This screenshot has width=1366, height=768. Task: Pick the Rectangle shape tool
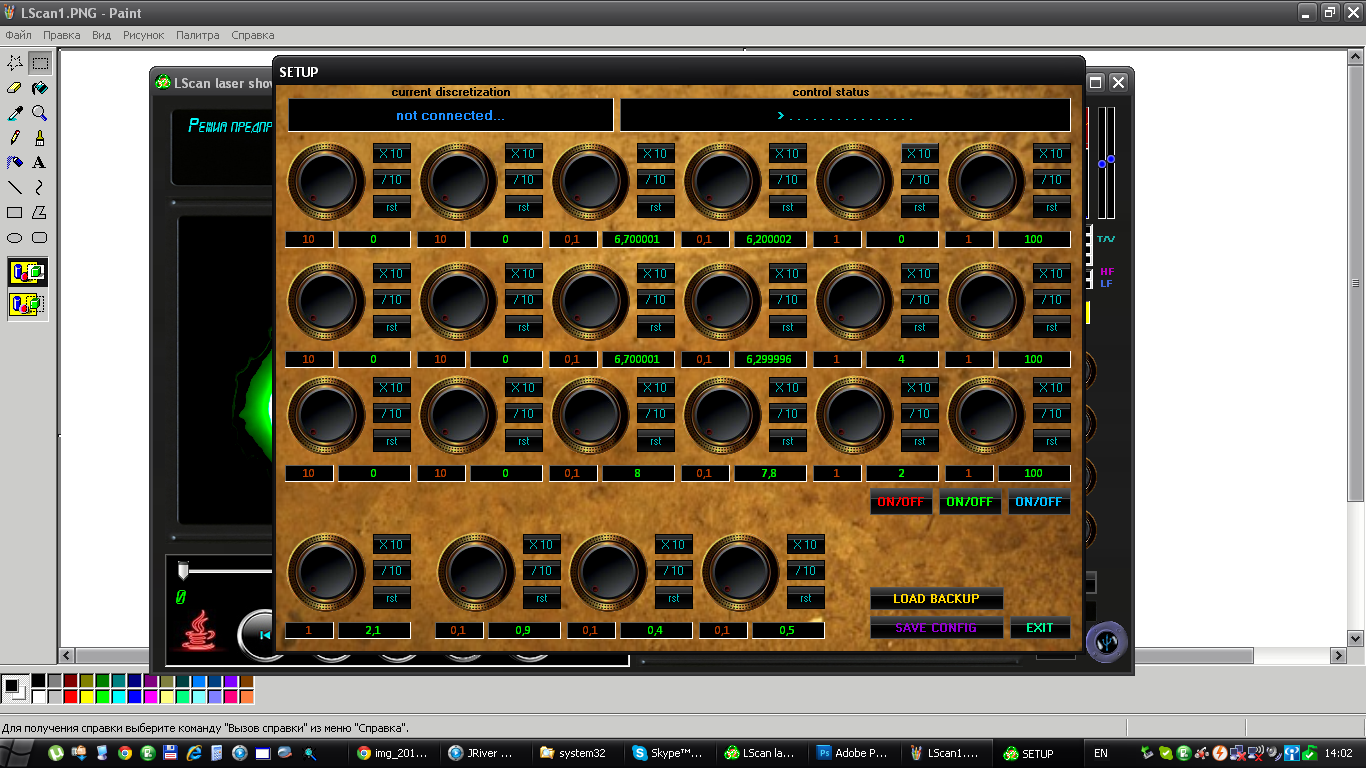[x=15, y=213]
